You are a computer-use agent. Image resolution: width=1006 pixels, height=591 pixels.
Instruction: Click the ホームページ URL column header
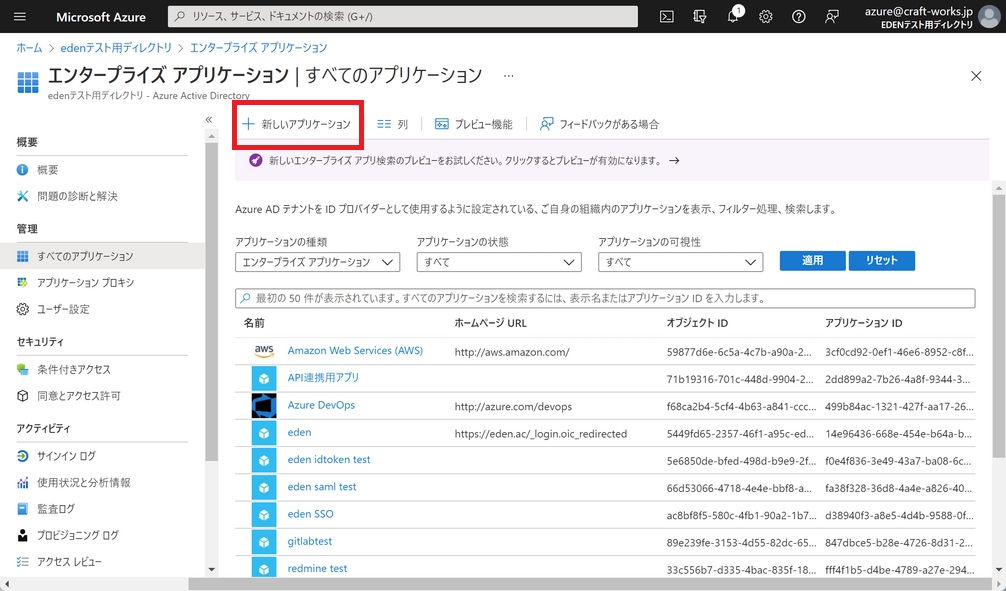click(x=490, y=323)
